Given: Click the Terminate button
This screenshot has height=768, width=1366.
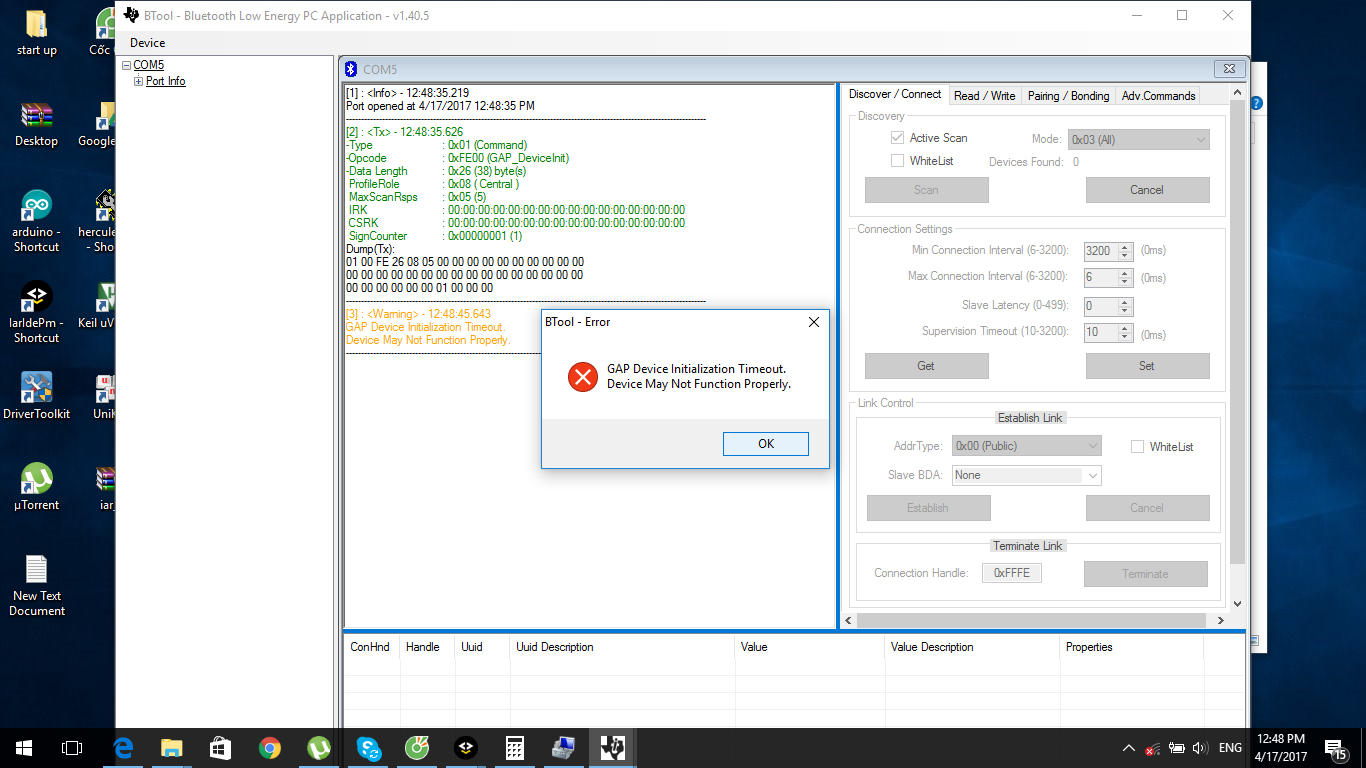Looking at the screenshot, I should (1145, 574).
